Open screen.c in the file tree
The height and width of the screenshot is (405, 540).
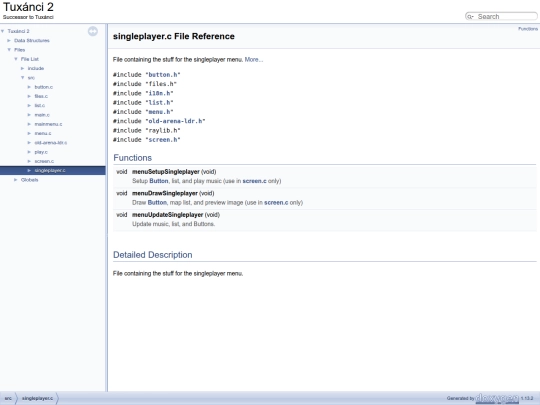[x=44, y=161]
